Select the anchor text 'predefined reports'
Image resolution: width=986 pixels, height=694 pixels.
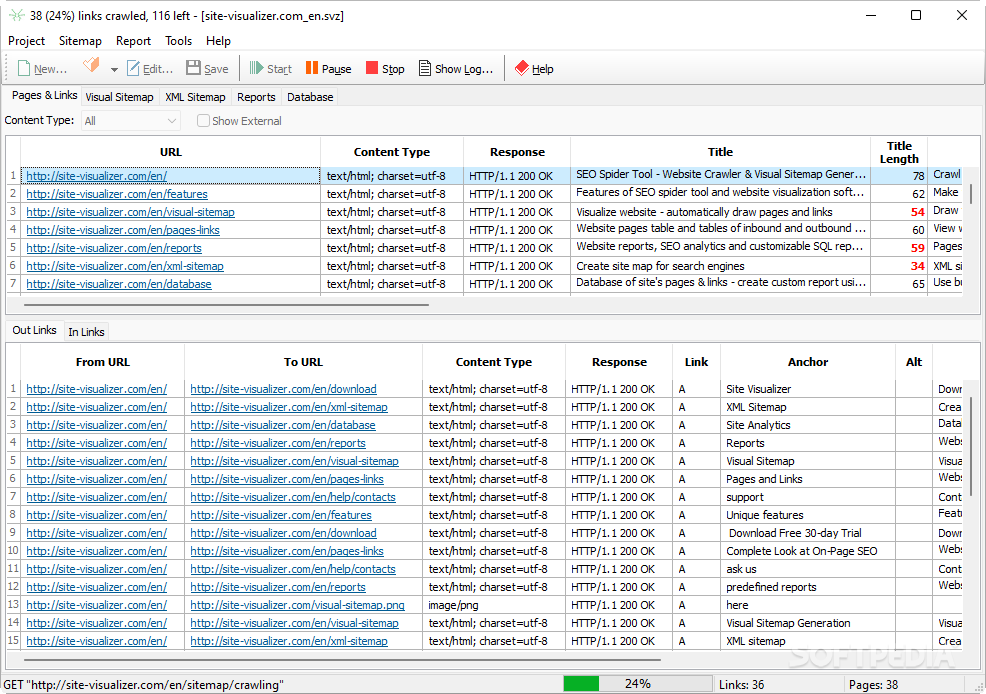click(771, 587)
